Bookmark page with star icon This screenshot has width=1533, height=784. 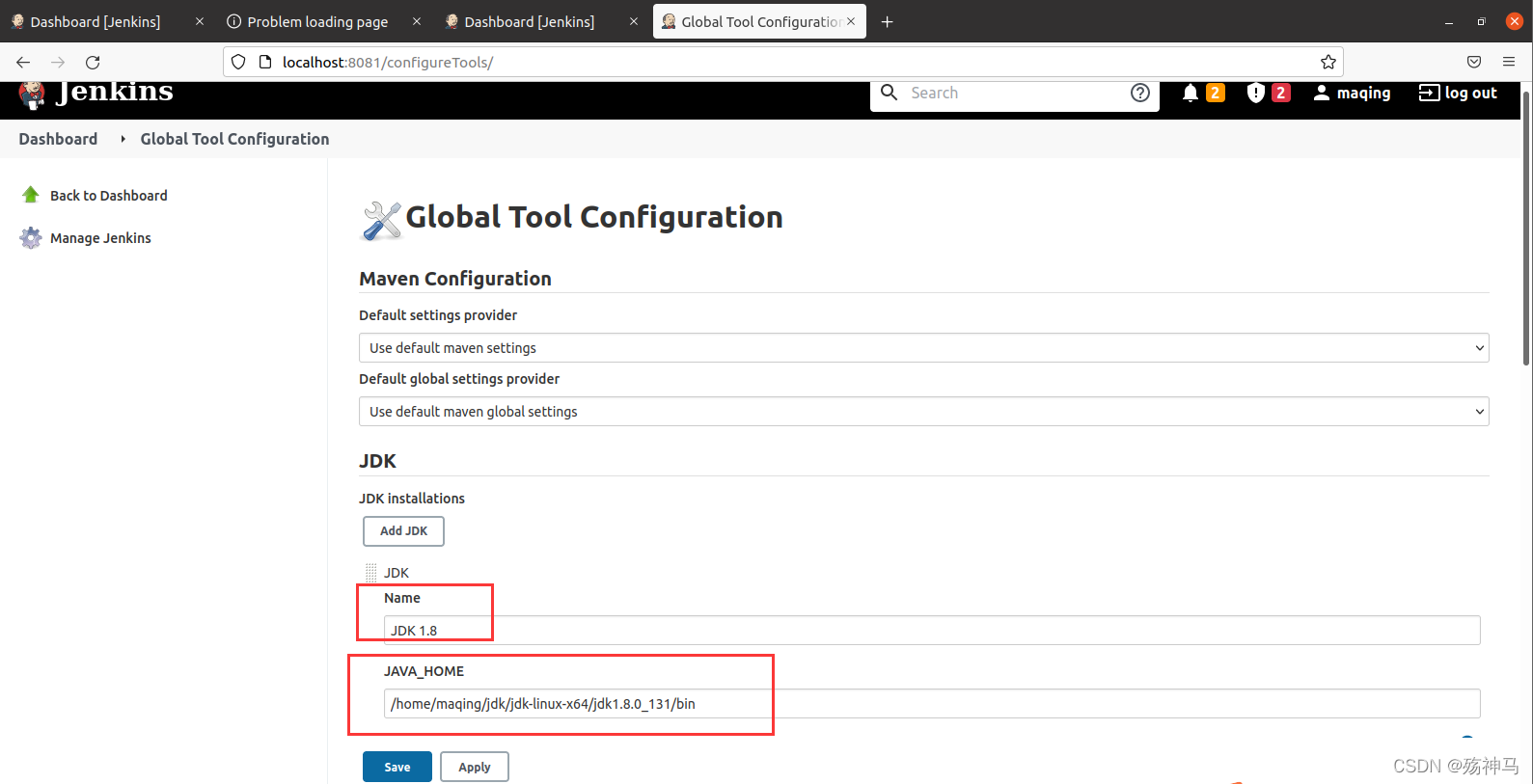point(1328,62)
